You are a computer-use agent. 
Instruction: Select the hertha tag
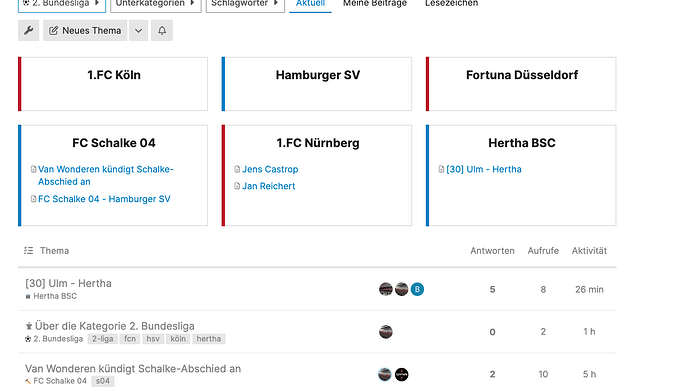coord(209,339)
